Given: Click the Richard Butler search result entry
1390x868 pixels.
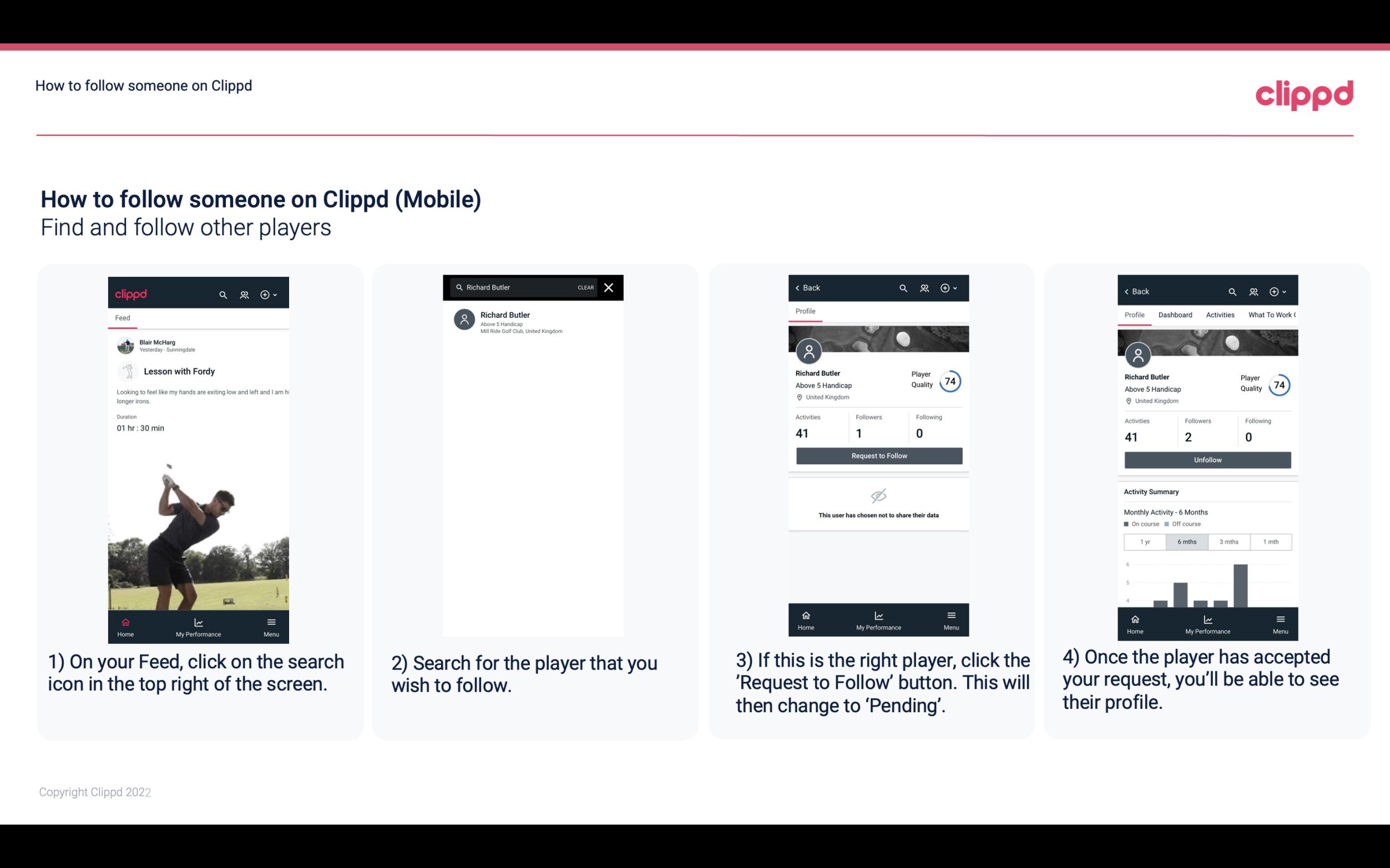Looking at the screenshot, I should [x=536, y=321].
